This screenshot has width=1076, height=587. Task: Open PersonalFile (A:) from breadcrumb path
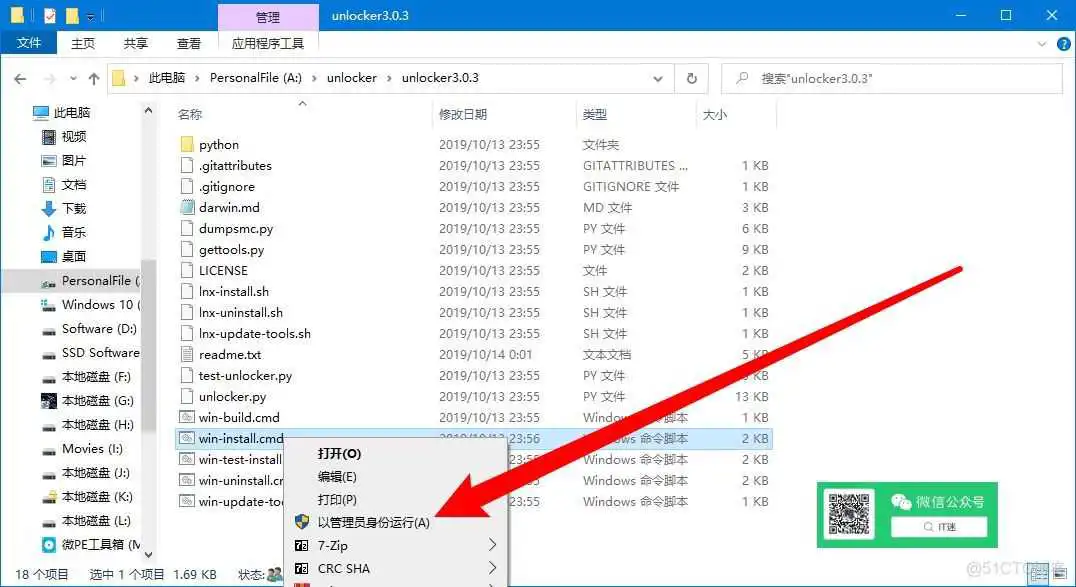(x=257, y=78)
